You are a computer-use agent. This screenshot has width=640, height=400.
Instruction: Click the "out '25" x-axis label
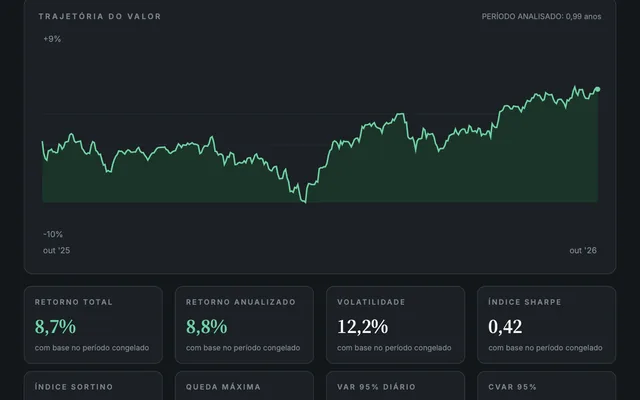point(56,251)
